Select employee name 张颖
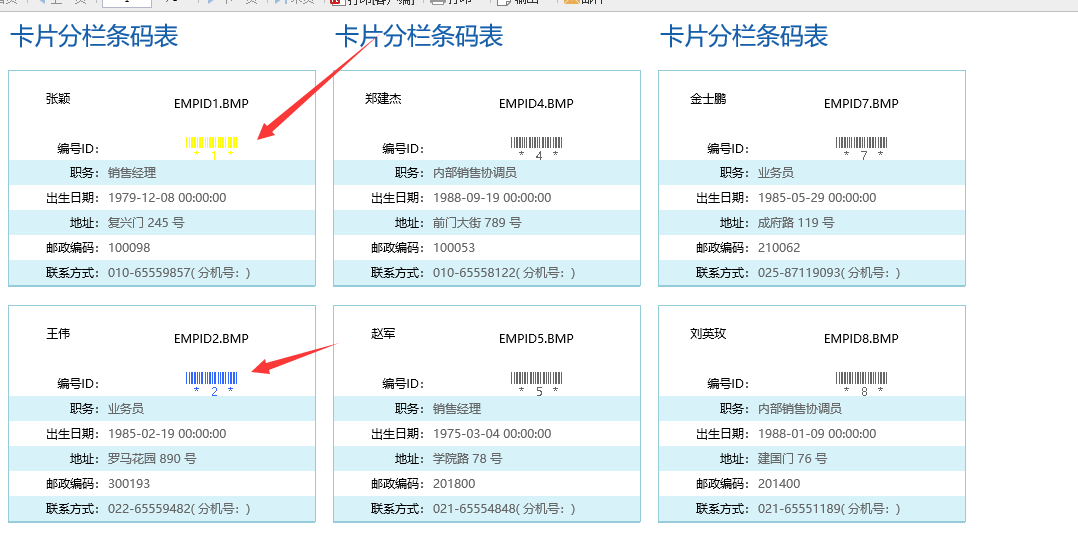1078x541 pixels. (x=58, y=98)
